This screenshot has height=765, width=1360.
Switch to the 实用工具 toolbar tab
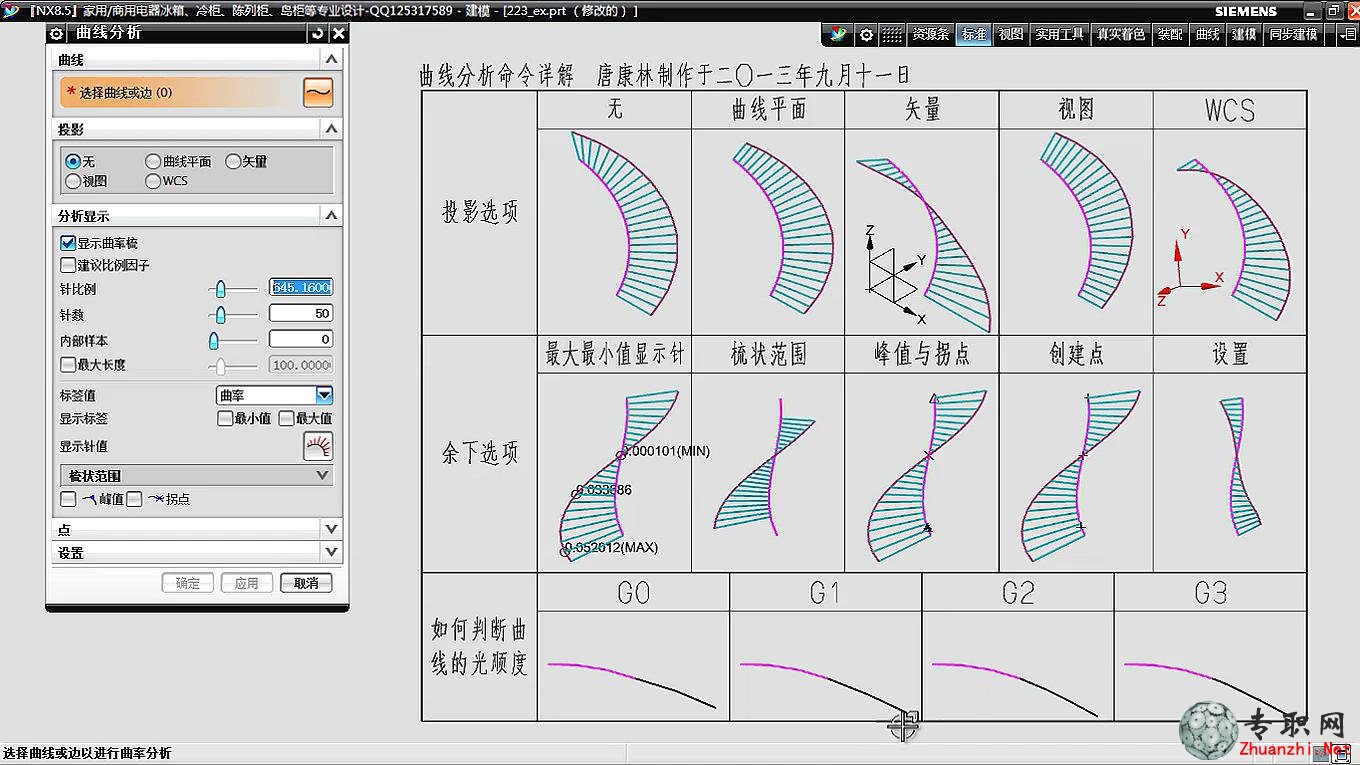pos(1060,34)
